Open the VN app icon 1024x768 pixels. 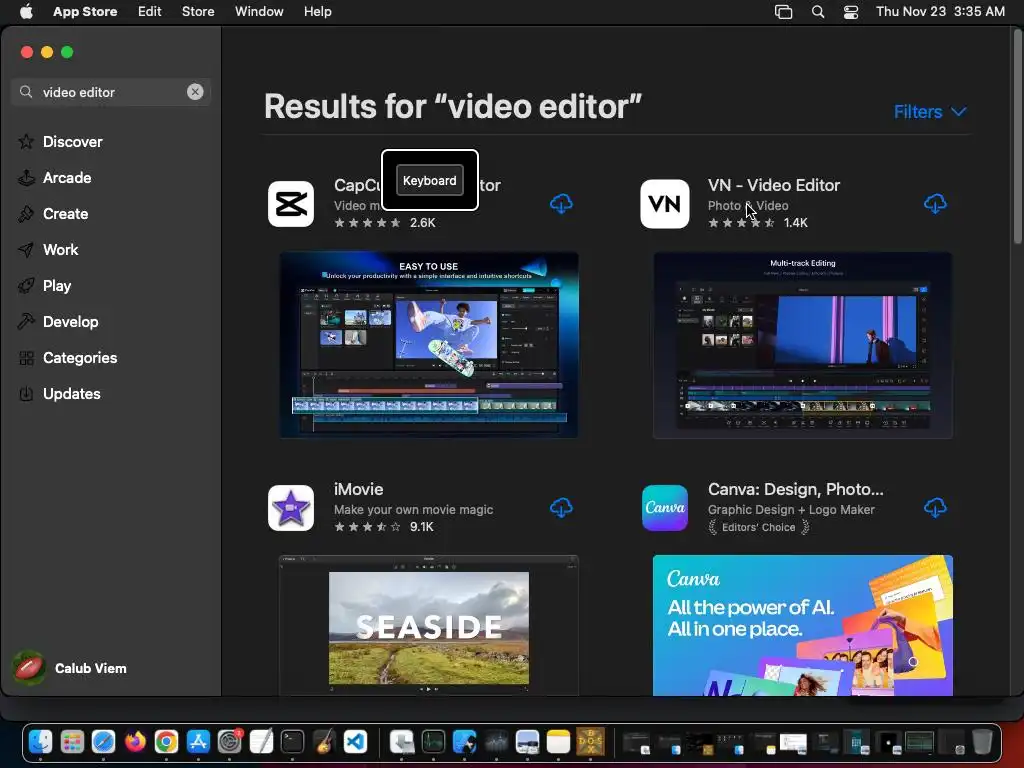pos(665,204)
